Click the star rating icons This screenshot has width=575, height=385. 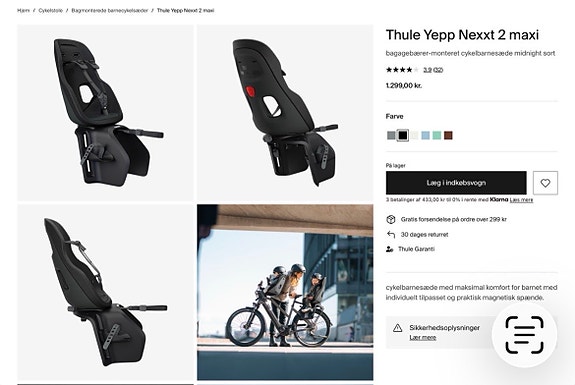coord(402,70)
